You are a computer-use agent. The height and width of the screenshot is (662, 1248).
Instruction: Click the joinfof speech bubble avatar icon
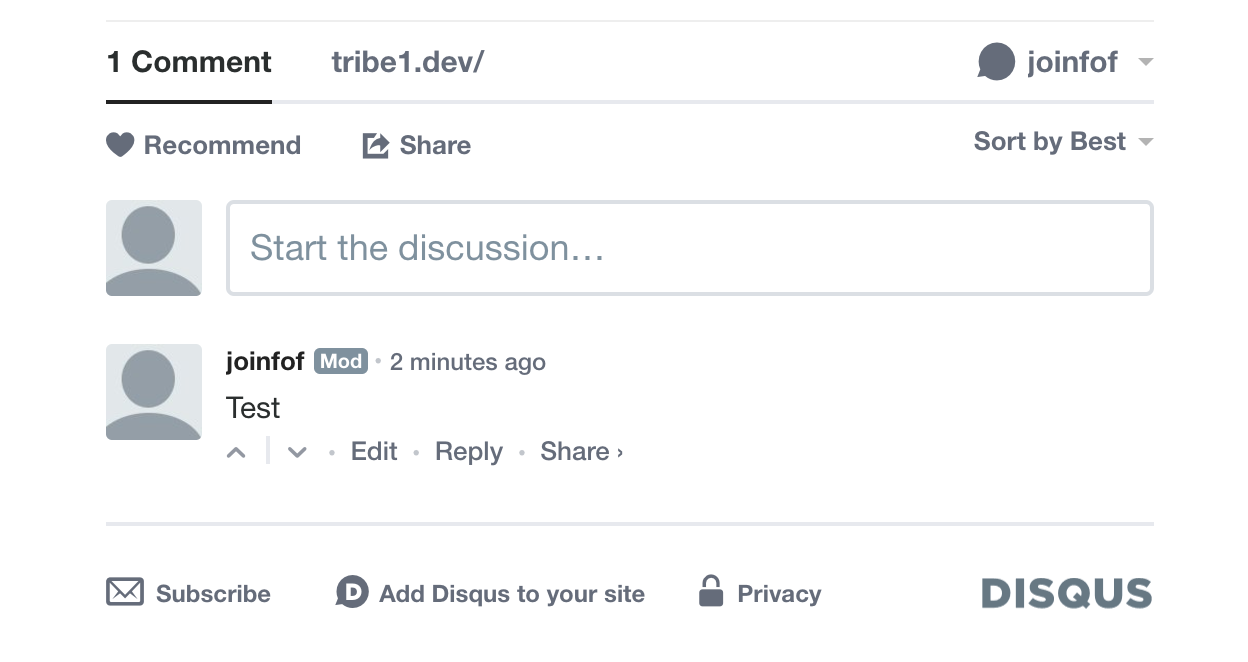click(x=996, y=62)
